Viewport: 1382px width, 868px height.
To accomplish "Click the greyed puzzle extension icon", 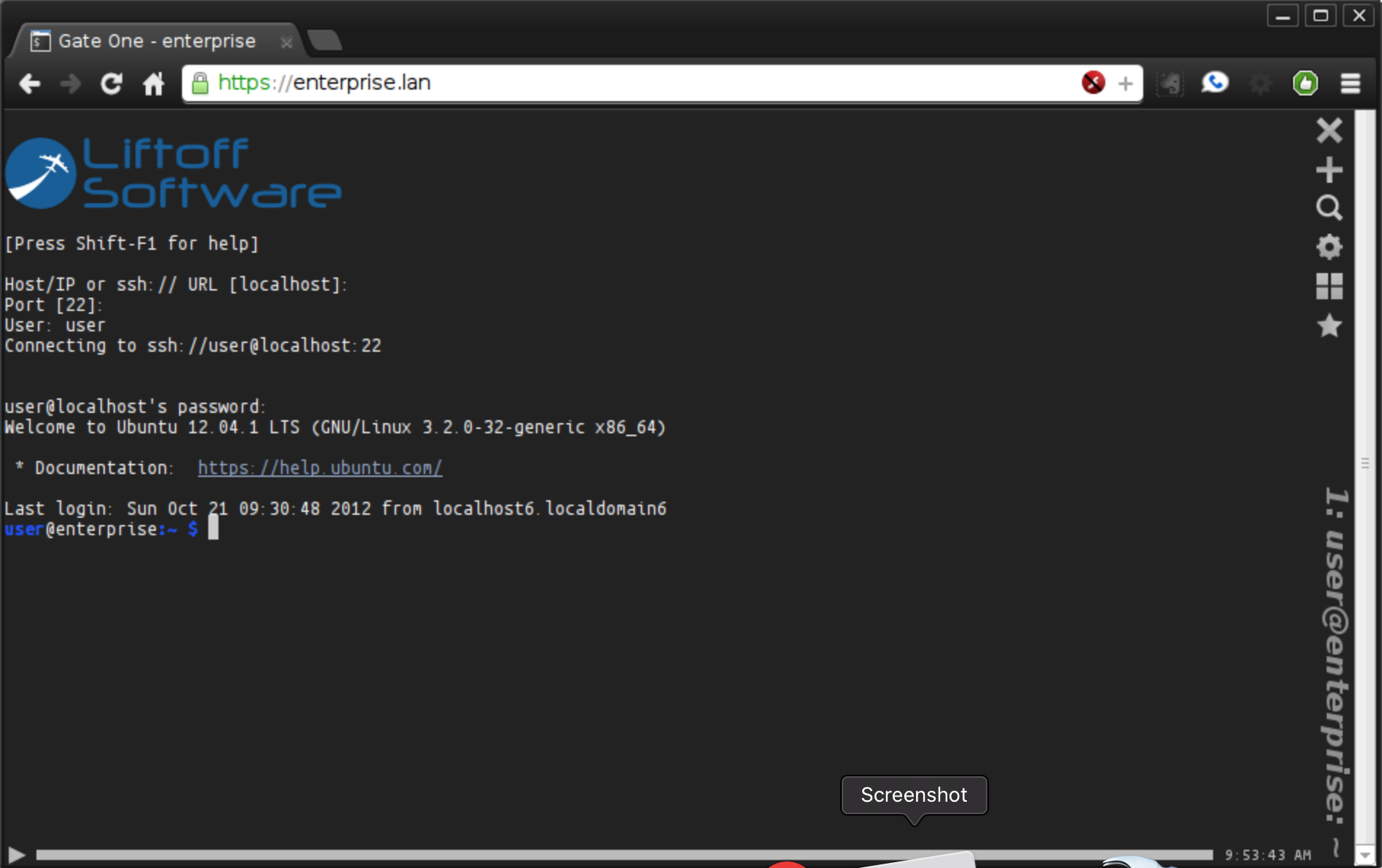I will coord(1170,83).
